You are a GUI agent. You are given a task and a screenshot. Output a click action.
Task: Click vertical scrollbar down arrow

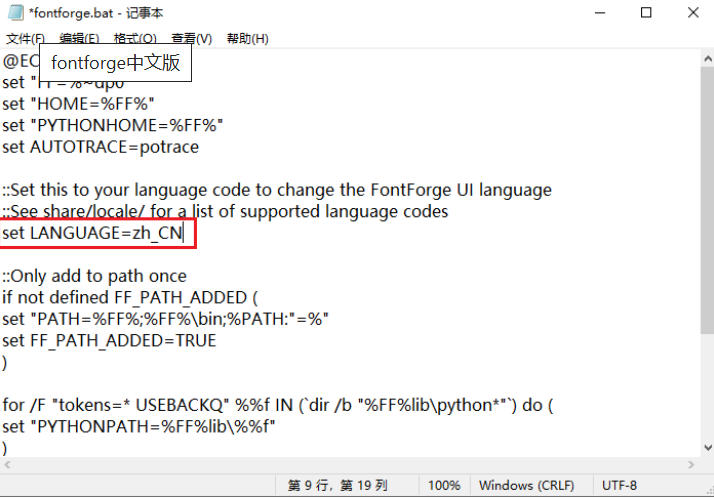[708, 447]
